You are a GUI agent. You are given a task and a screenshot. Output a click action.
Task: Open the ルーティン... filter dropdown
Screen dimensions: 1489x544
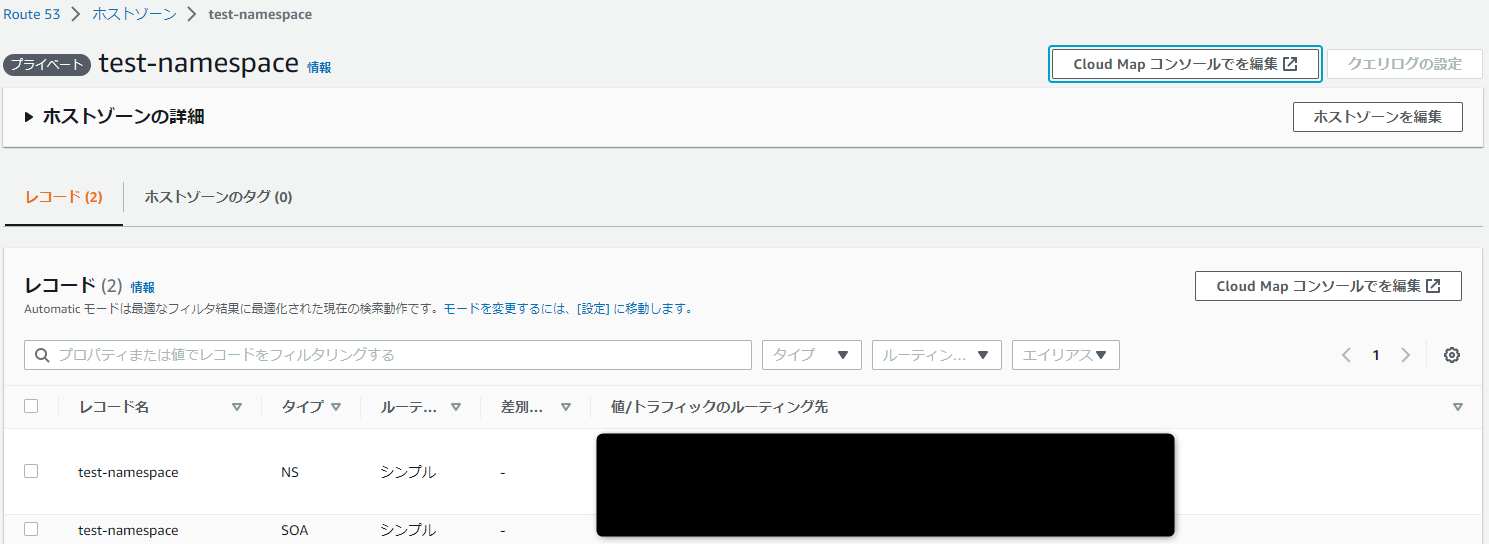(x=936, y=355)
